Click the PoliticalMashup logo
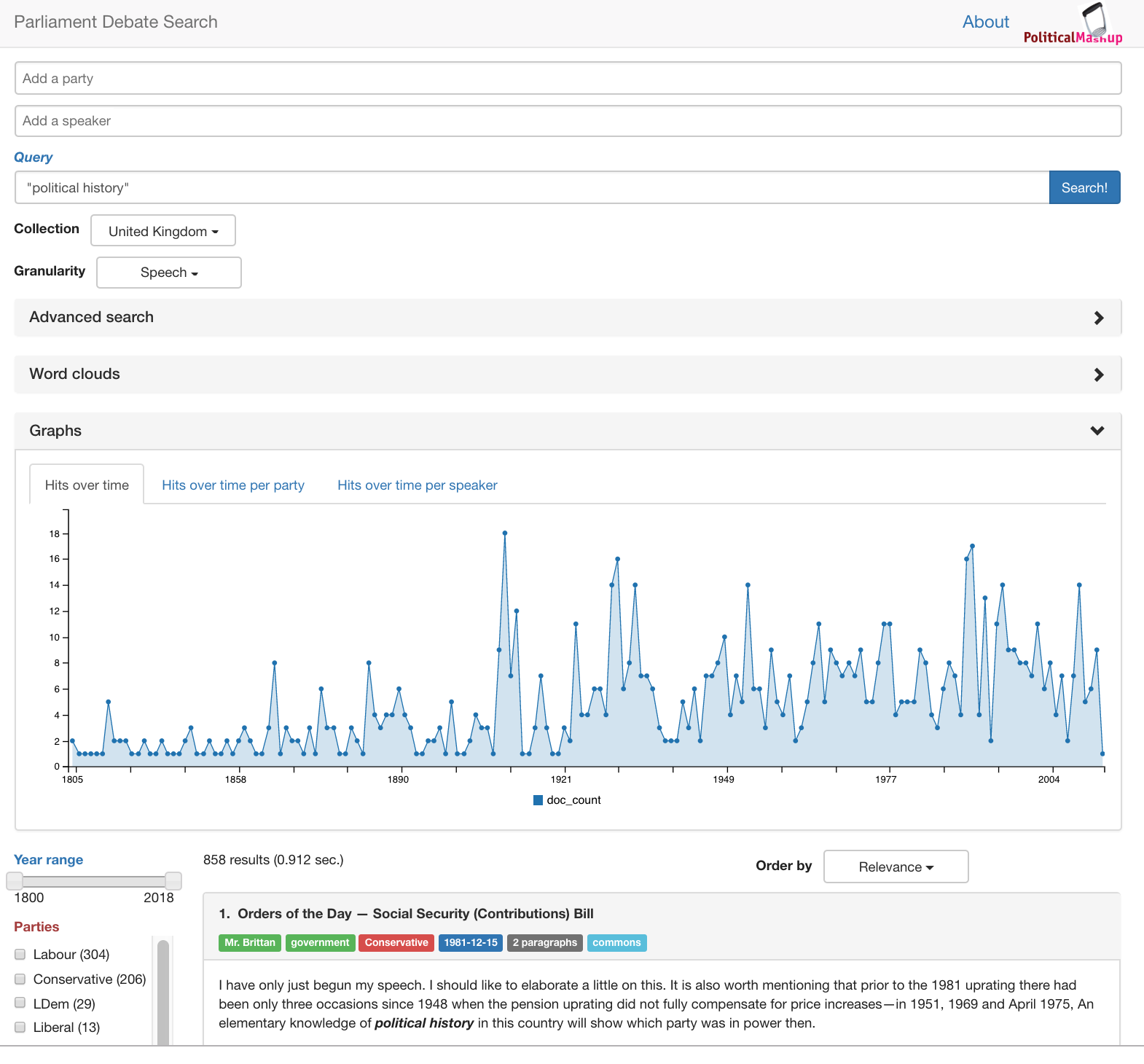 click(x=1073, y=25)
